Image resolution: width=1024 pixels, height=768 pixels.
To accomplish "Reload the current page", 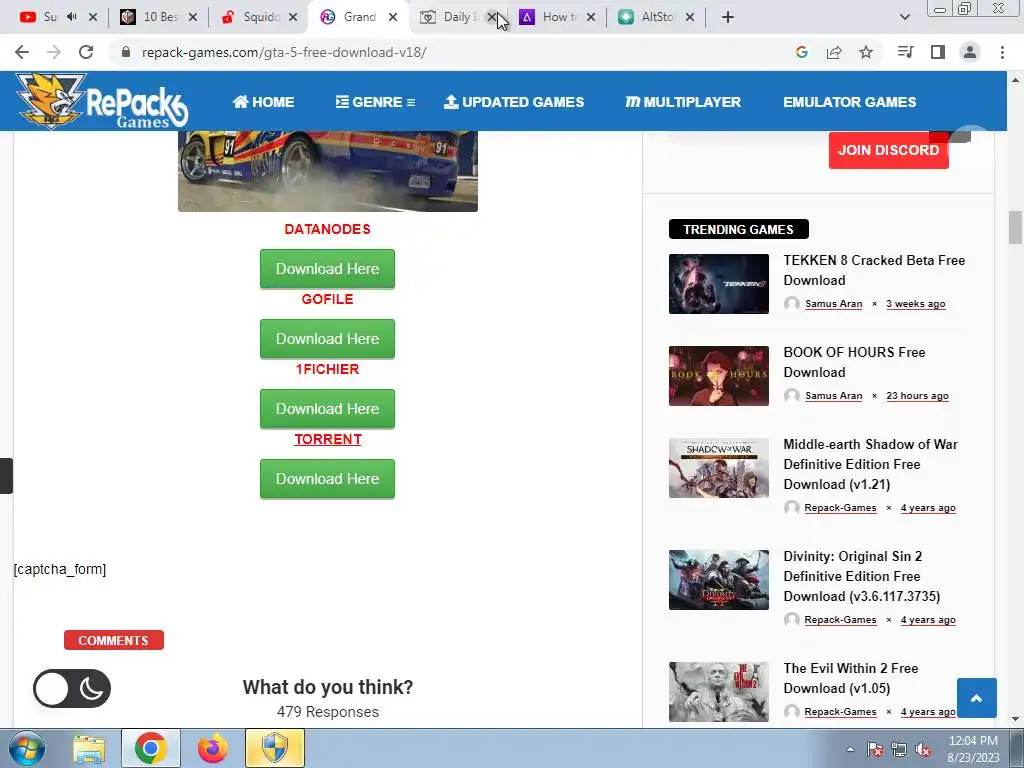I will click(86, 52).
